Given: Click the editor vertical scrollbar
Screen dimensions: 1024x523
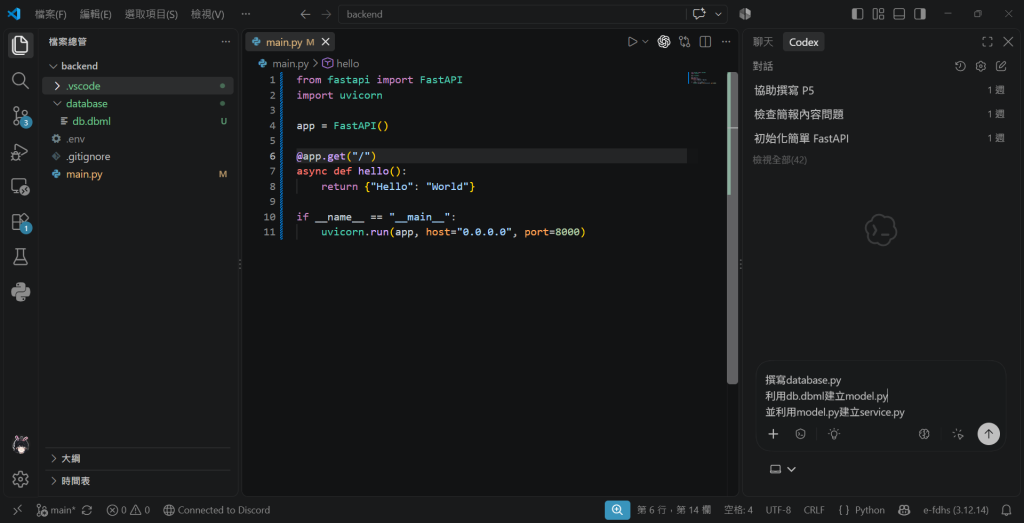Looking at the screenshot, I should click(733, 229).
